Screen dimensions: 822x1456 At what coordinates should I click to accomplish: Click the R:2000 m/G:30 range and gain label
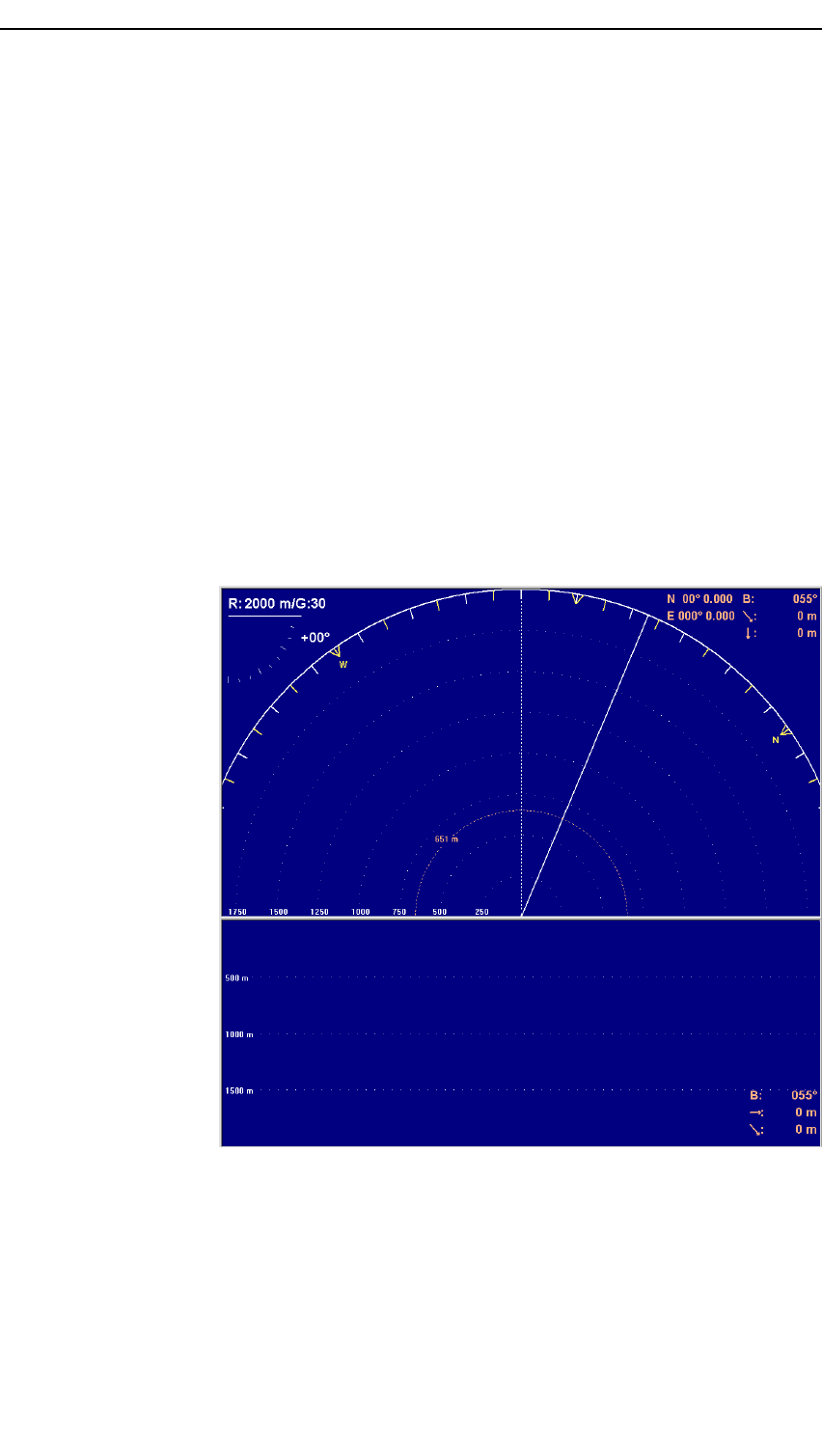277,604
